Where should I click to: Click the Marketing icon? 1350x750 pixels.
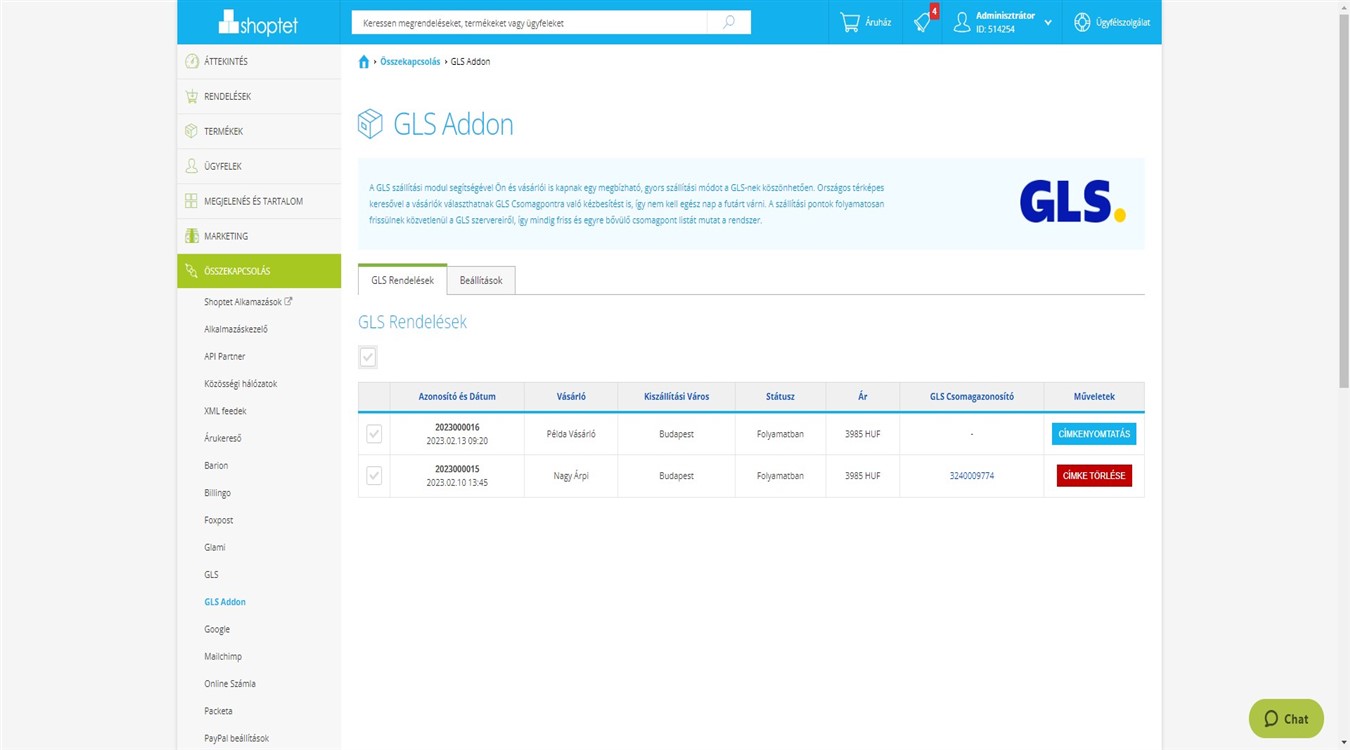point(191,236)
